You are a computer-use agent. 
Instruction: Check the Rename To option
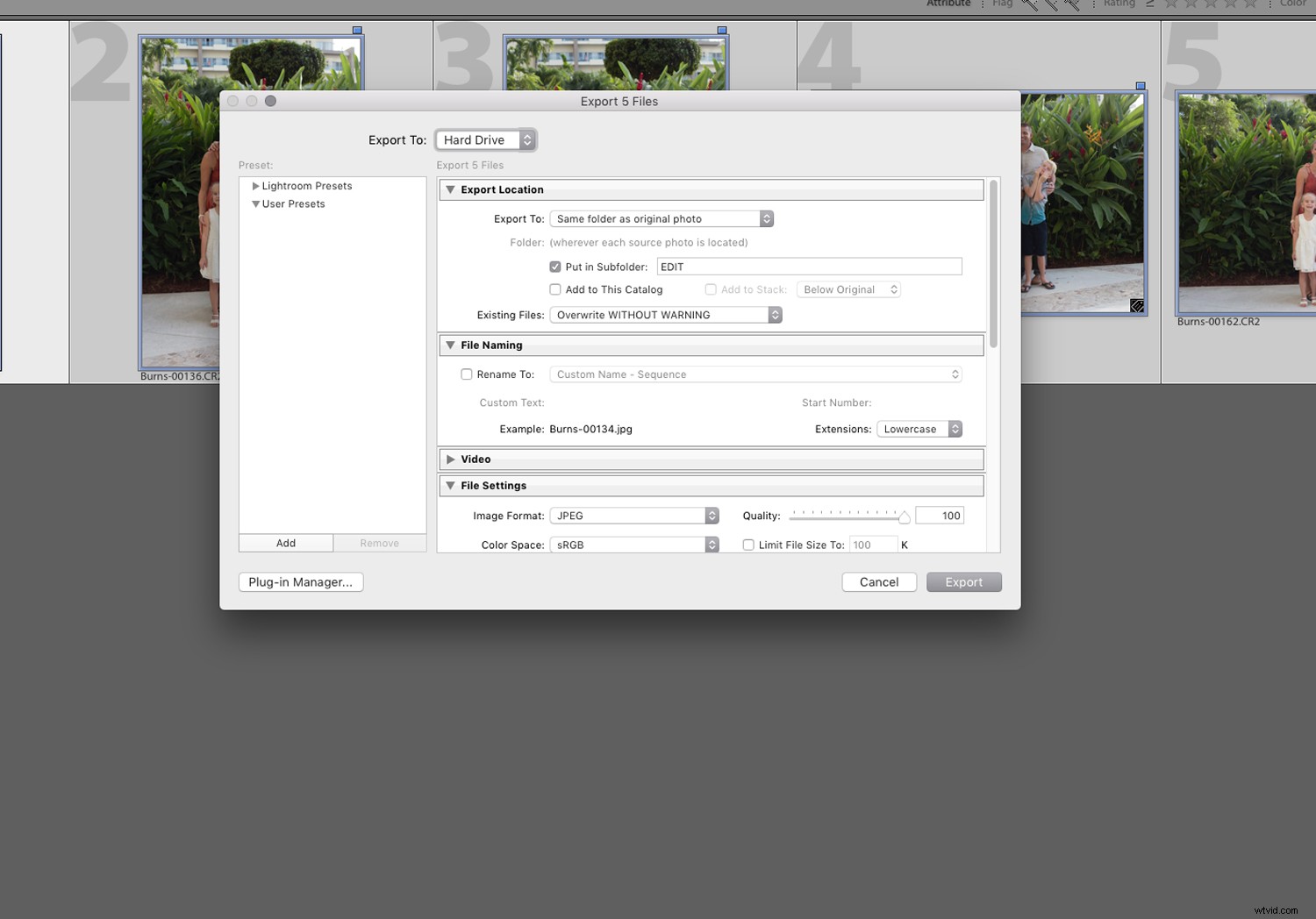pos(467,374)
